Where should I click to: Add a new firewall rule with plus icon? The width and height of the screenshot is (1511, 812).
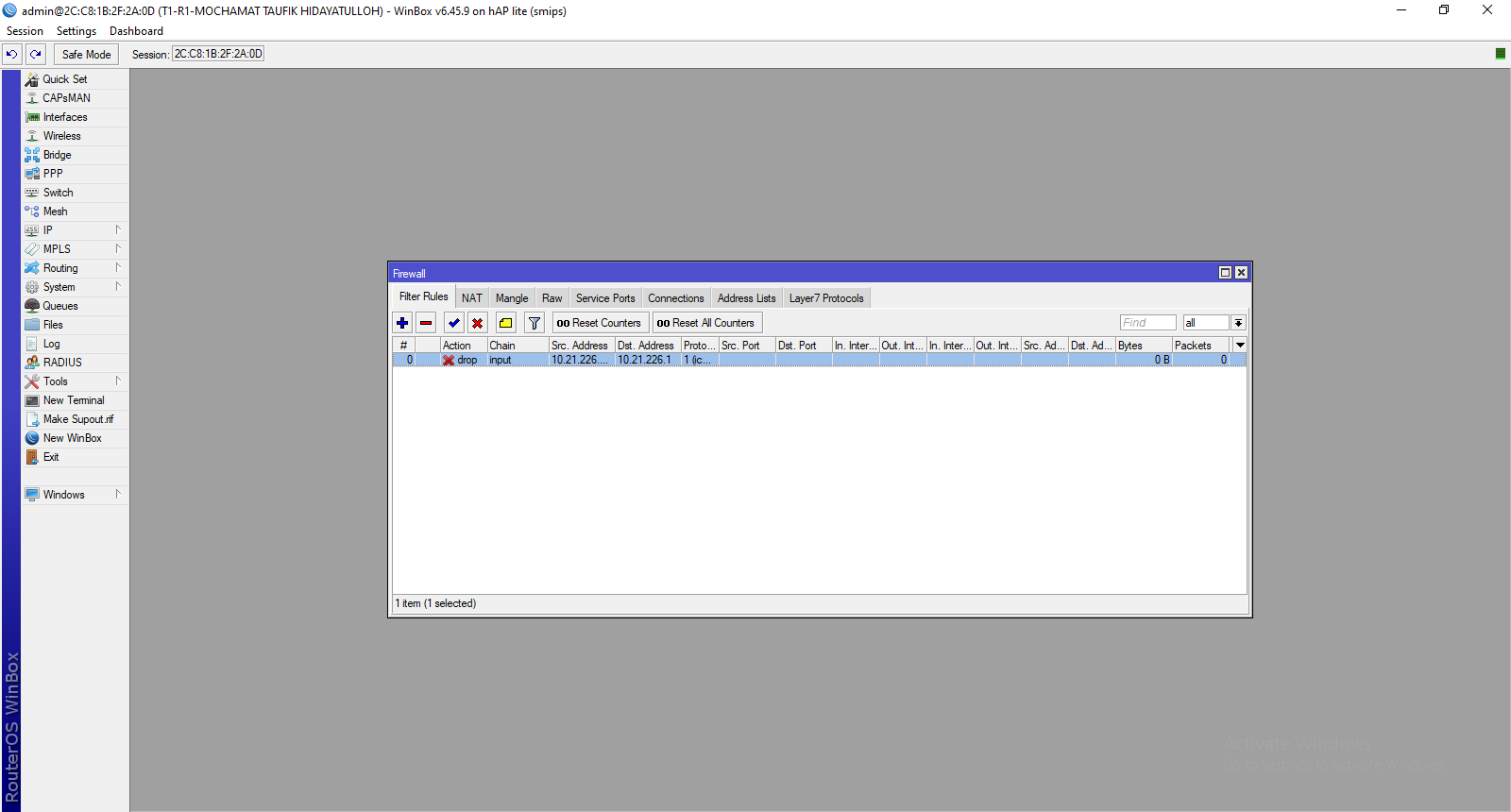[x=402, y=323]
